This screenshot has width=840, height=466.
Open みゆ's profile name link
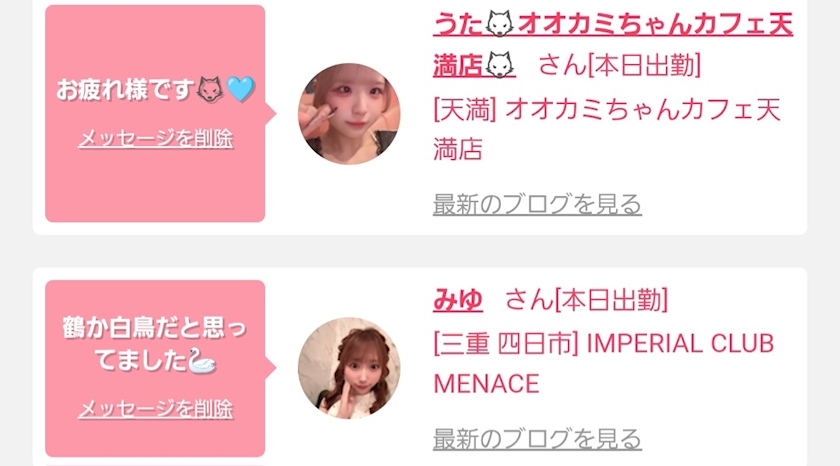pos(458,299)
